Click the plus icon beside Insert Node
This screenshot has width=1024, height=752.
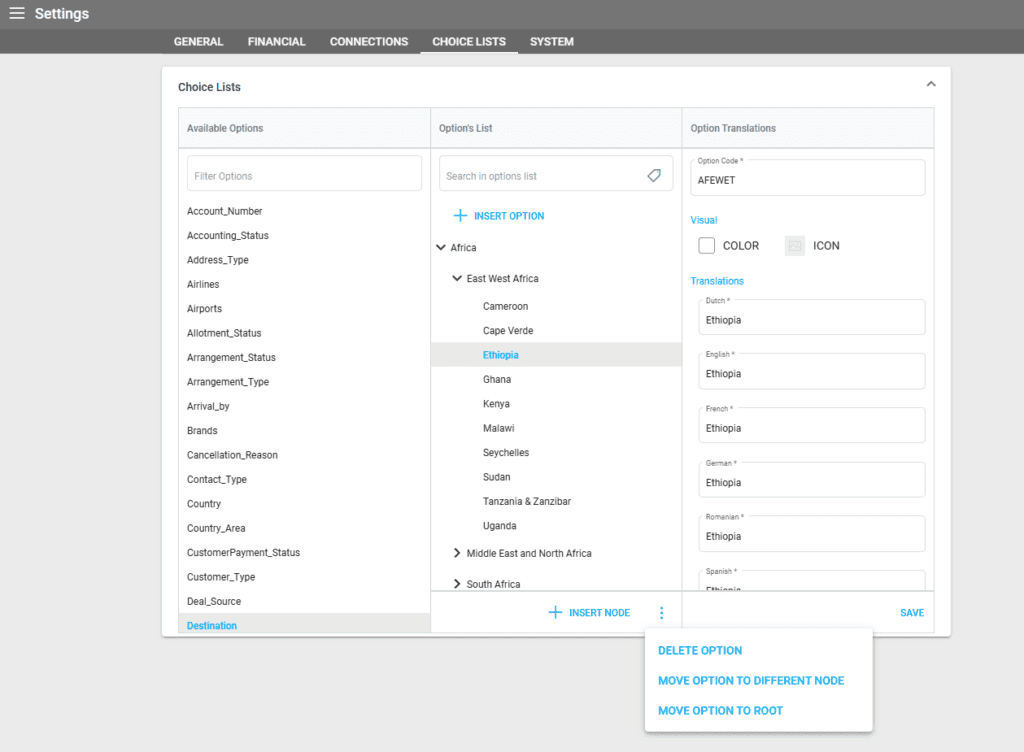555,612
